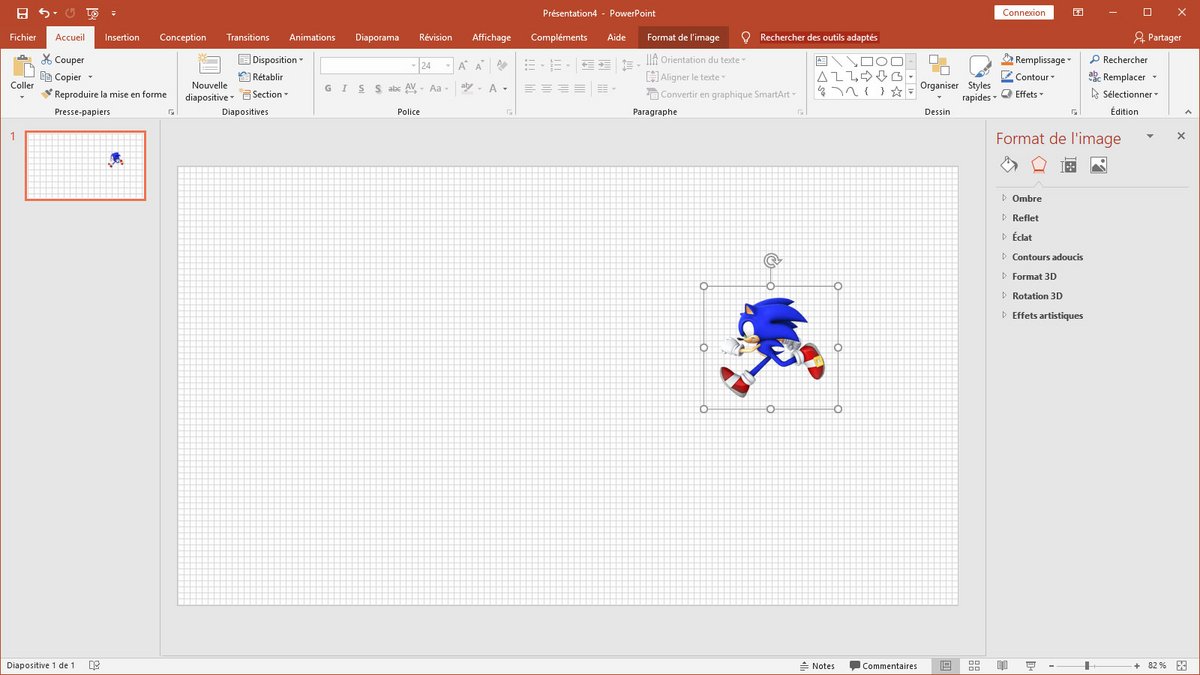1200x675 pixels.
Task: Switch to the Transitions tab
Action: tap(248, 37)
